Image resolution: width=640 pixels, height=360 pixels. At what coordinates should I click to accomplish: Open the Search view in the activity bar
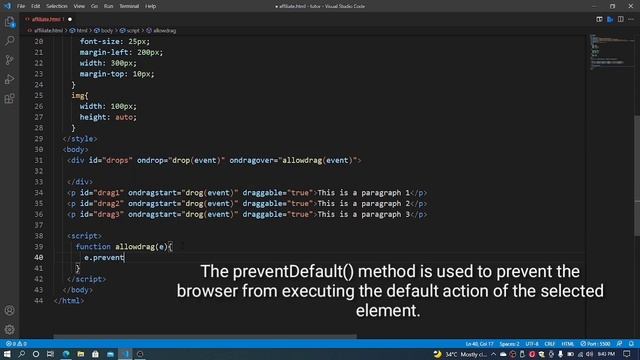pyautogui.click(x=9, y=40)
